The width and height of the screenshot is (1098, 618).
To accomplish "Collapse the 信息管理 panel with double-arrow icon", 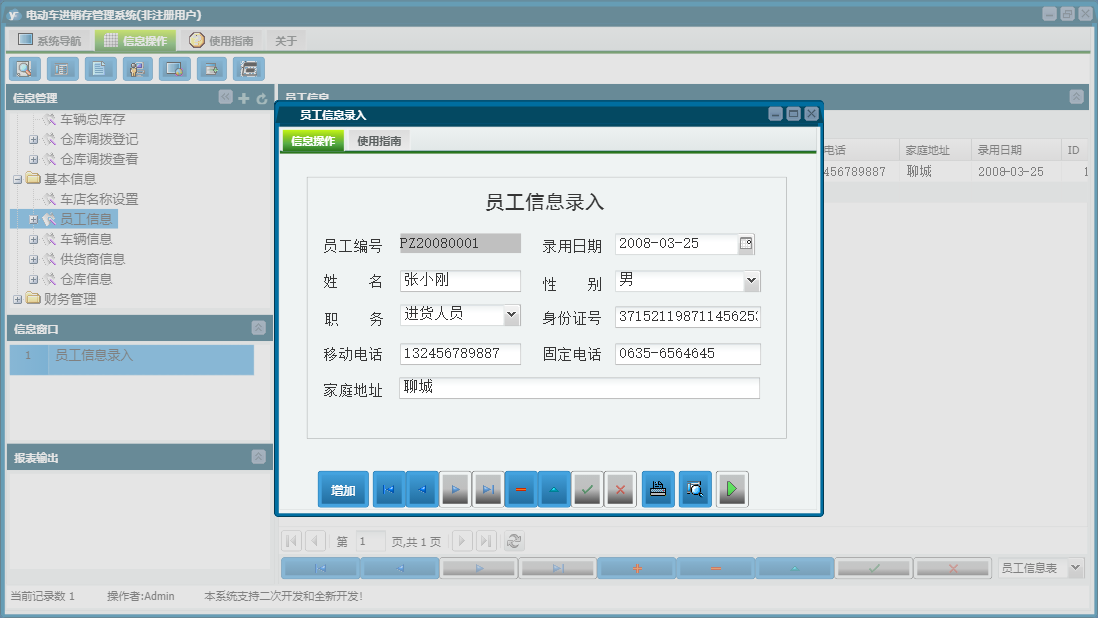I will [225, 97].
